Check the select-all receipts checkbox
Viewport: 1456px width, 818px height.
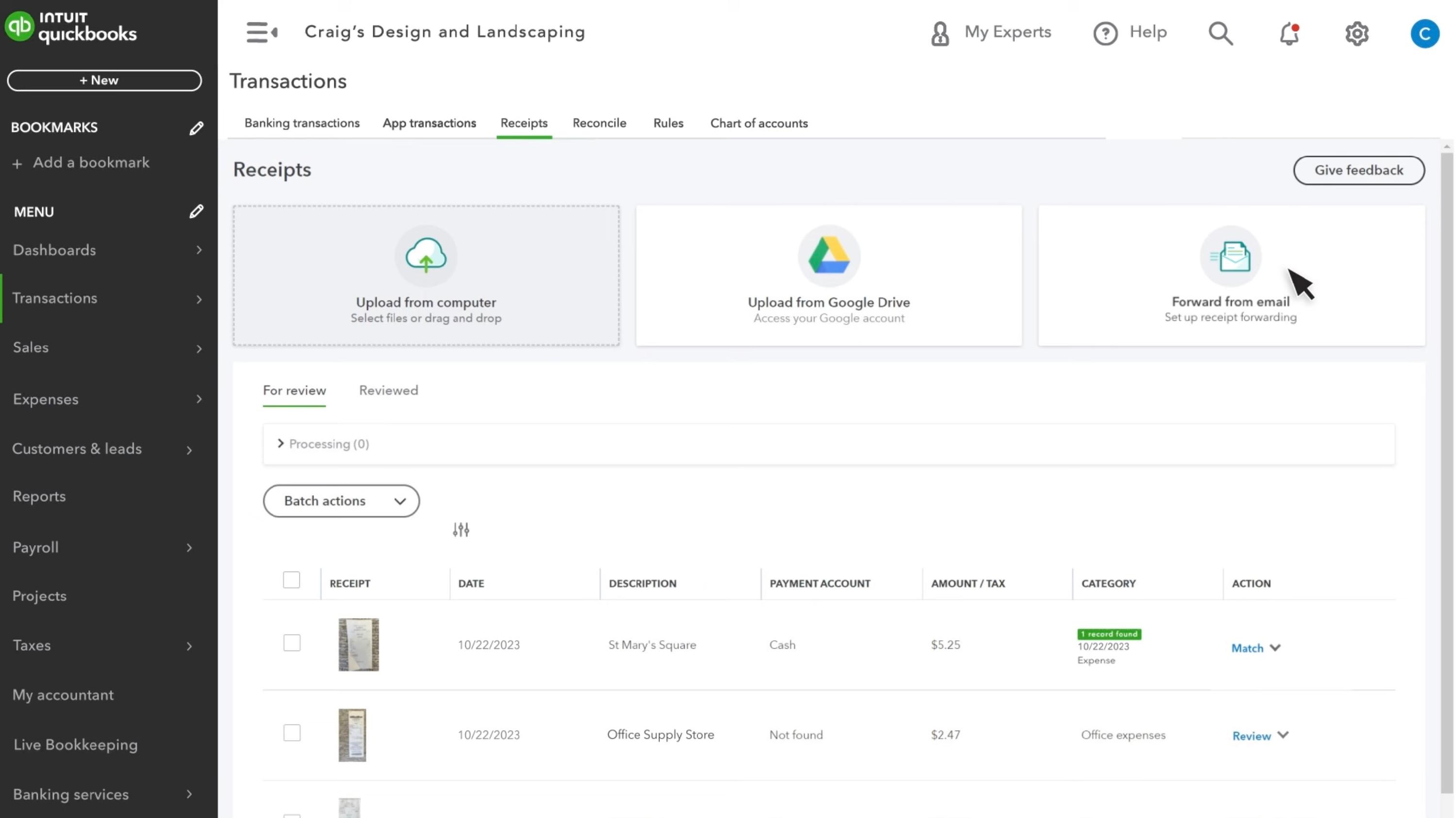[291, 580]
